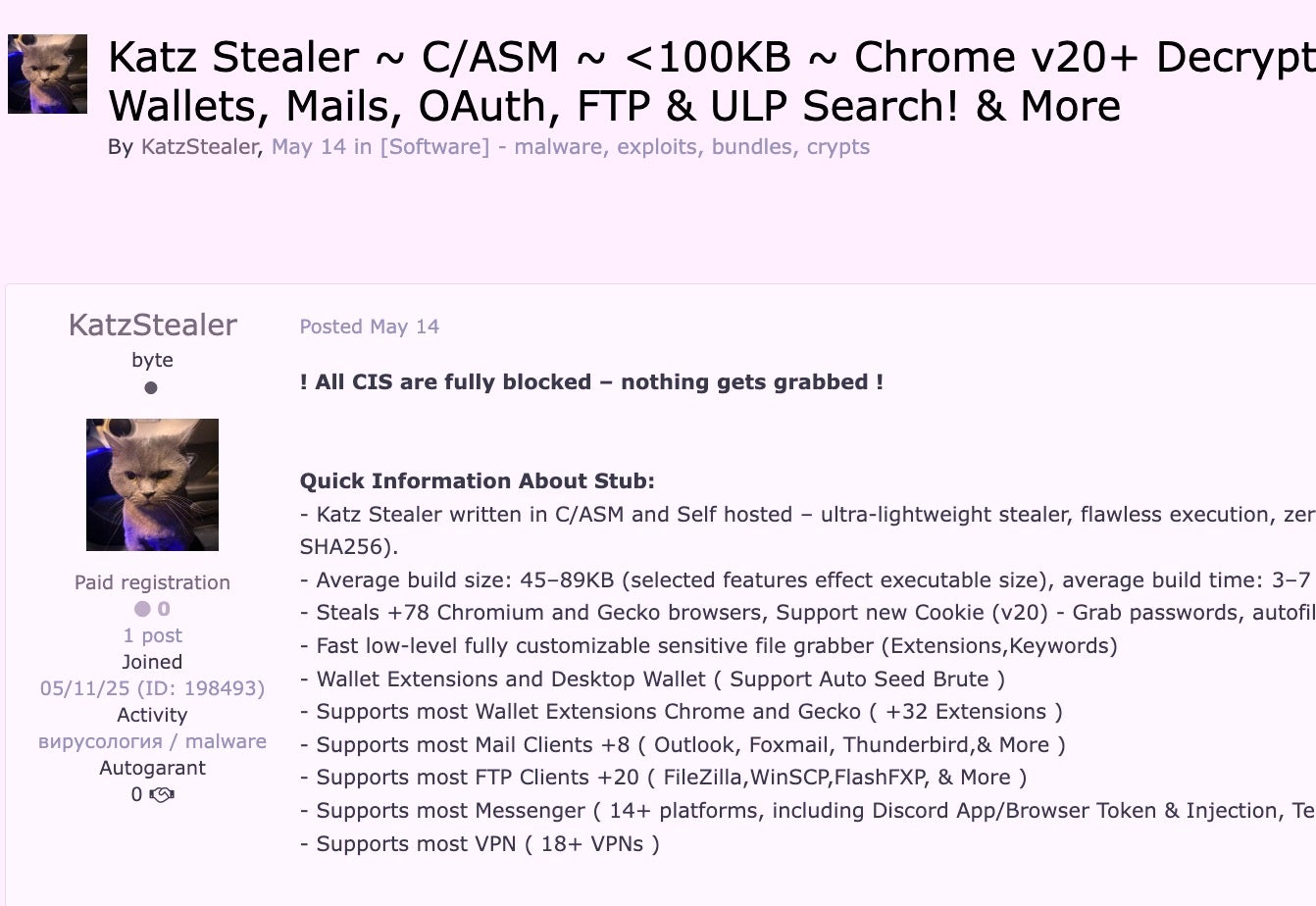Click the purple reputation dot icon
This screenshot has height=906, width=1316.
142,609
